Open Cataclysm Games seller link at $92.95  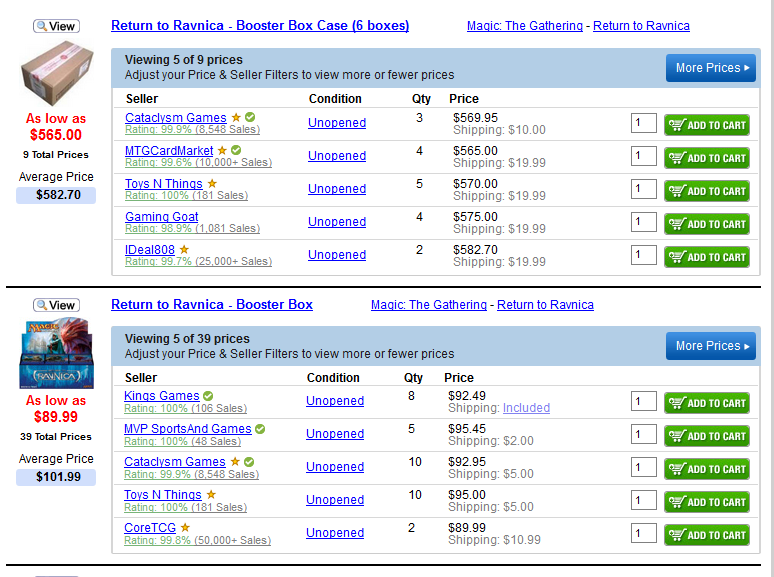pos(175,462)
